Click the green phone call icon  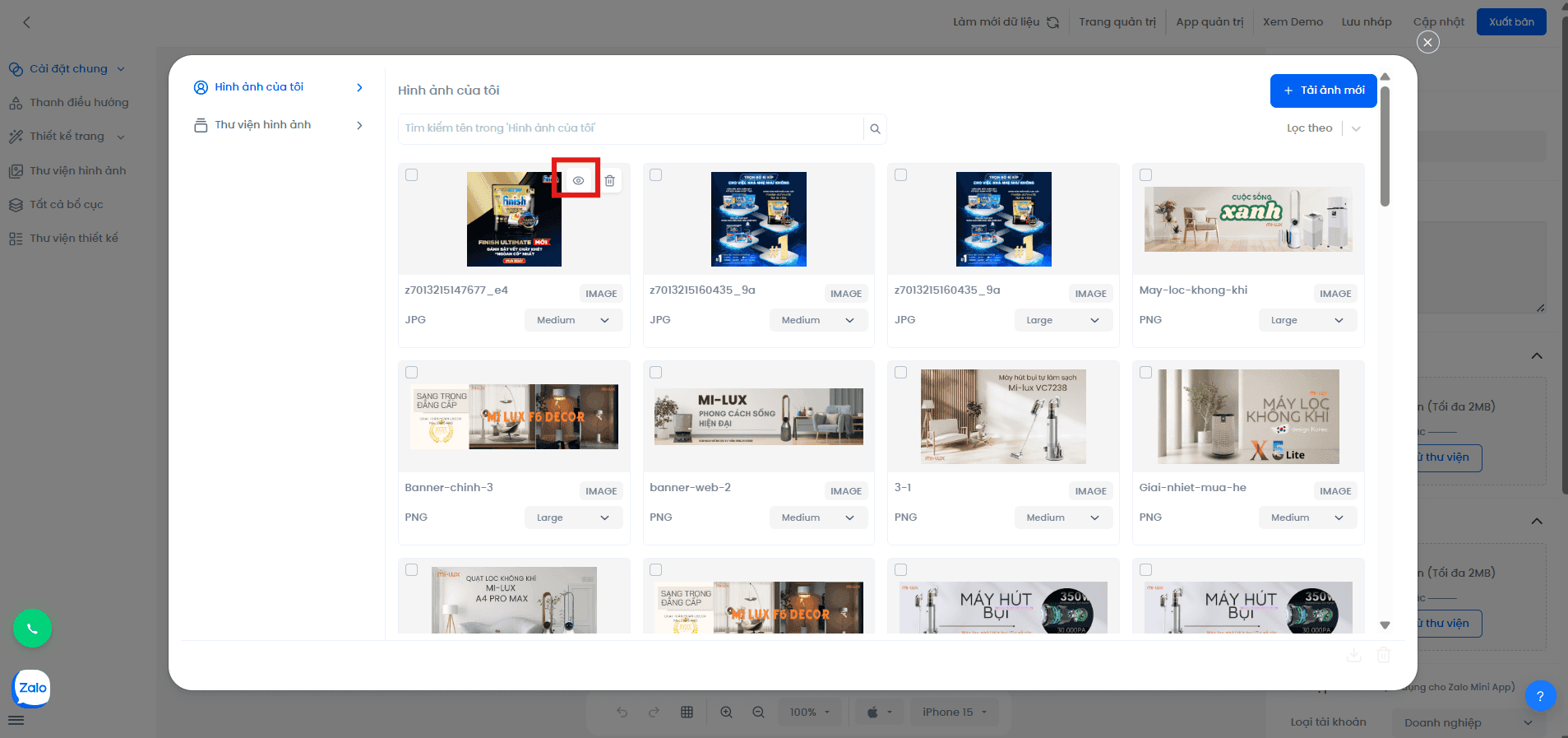[32, 629]
